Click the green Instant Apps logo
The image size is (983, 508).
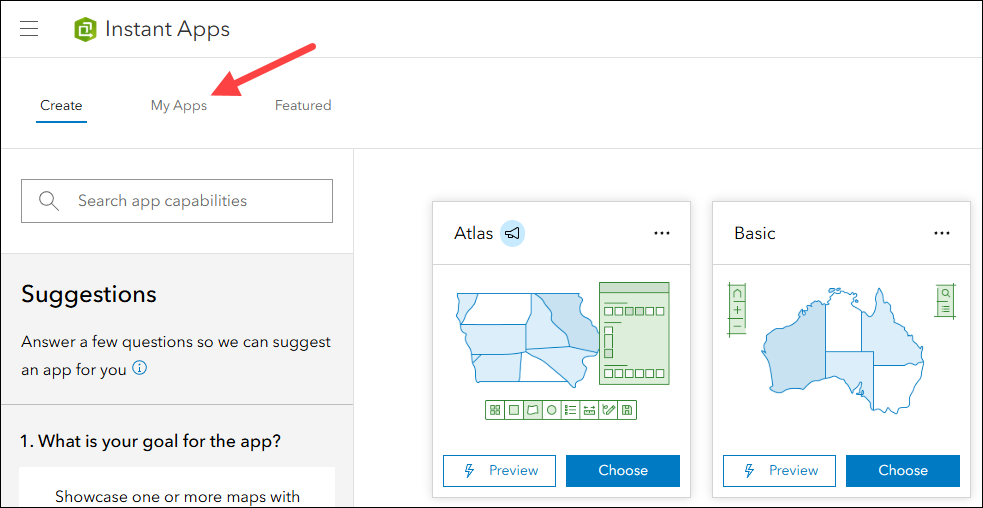pos(85,29)
